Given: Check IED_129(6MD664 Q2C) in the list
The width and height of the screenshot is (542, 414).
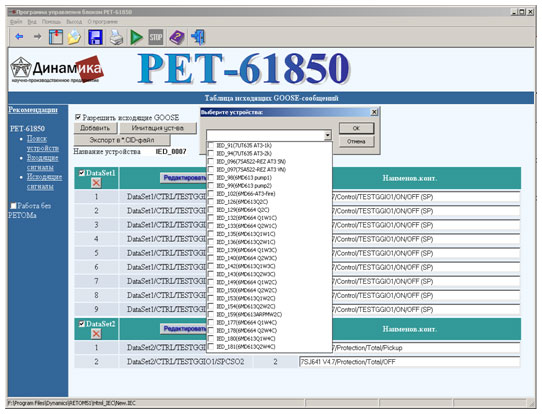Looking at the screenshot, I should point(211,210).
